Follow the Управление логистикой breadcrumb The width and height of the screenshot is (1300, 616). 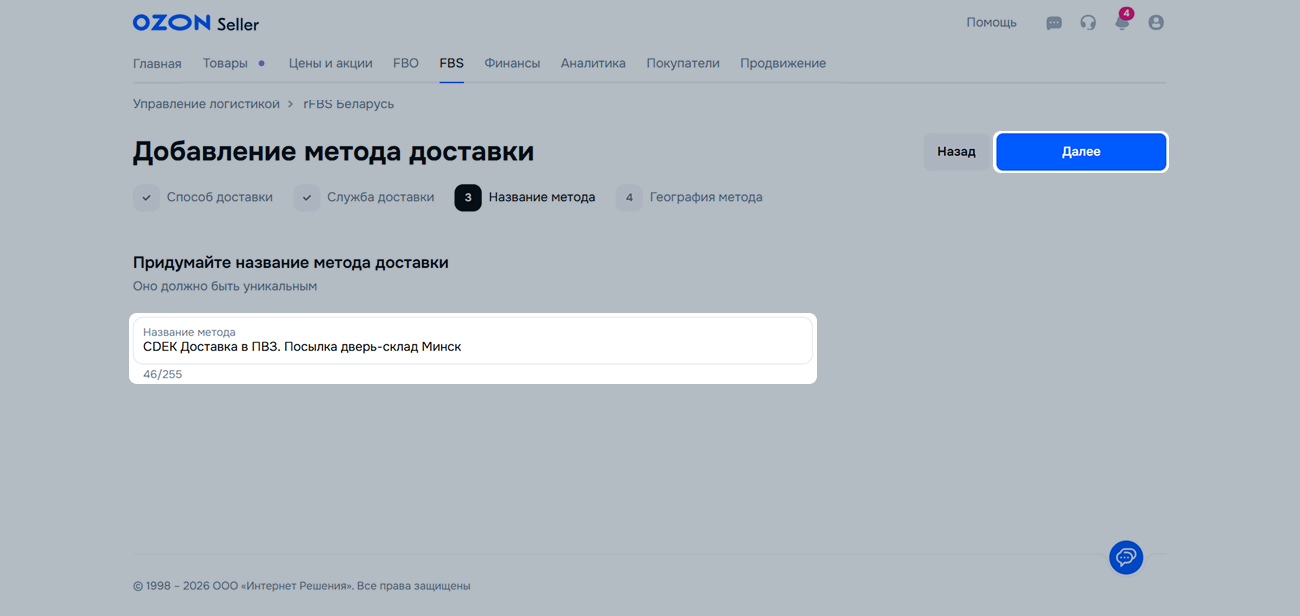click(x=204, y=104)
